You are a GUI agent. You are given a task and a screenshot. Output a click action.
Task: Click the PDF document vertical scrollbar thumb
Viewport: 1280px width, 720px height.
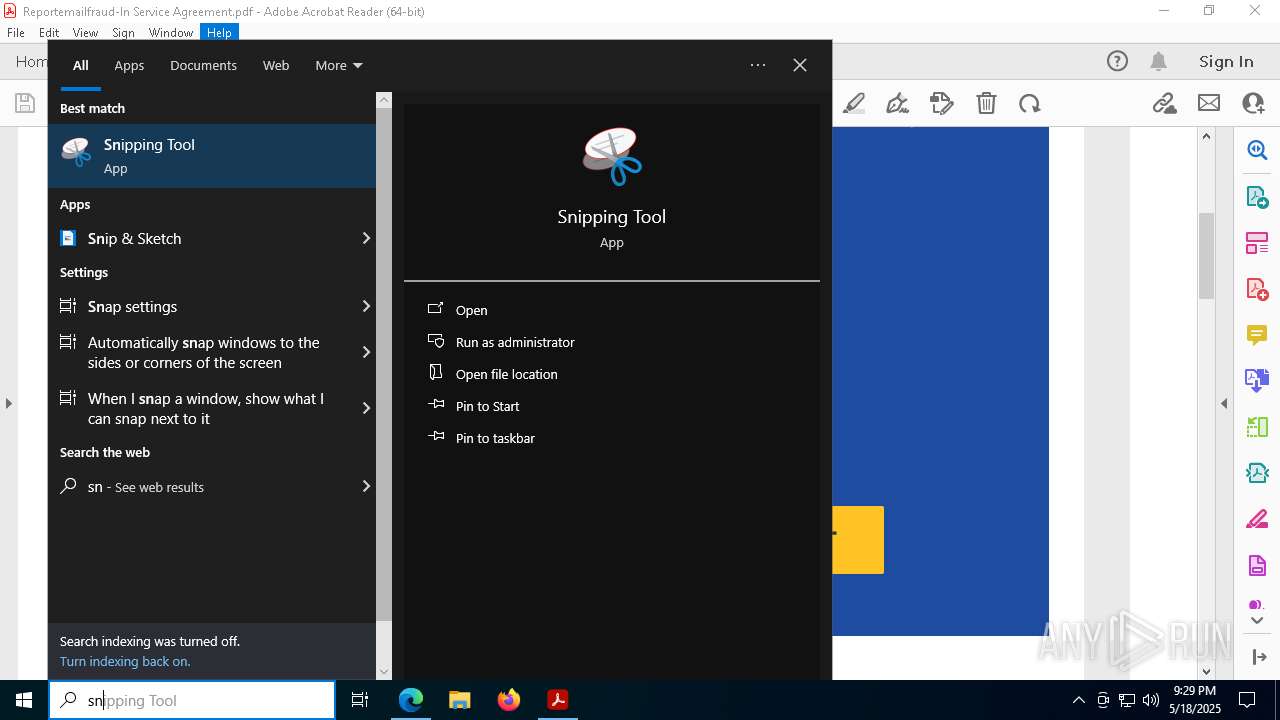(1206, 255)
